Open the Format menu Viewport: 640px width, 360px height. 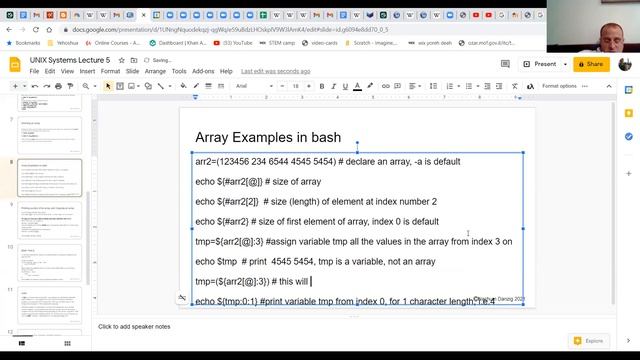coord(110,71)
